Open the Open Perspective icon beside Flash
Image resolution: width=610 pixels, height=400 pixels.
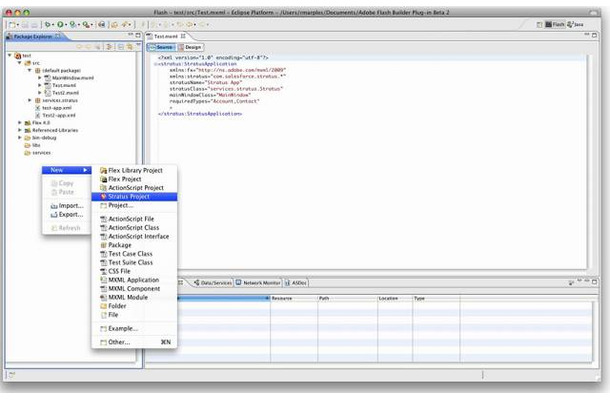(x=539, y=25)
